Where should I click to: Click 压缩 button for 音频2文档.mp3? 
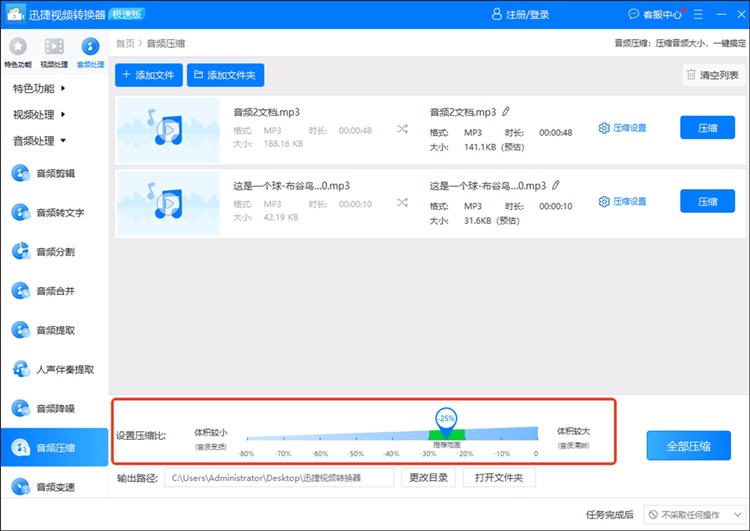point(707,127)
